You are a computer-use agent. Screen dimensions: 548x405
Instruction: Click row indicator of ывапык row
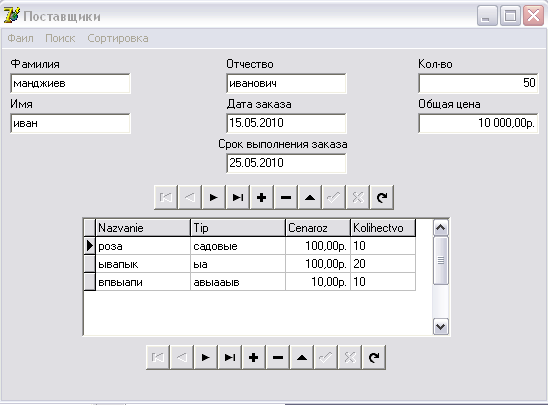90,264
